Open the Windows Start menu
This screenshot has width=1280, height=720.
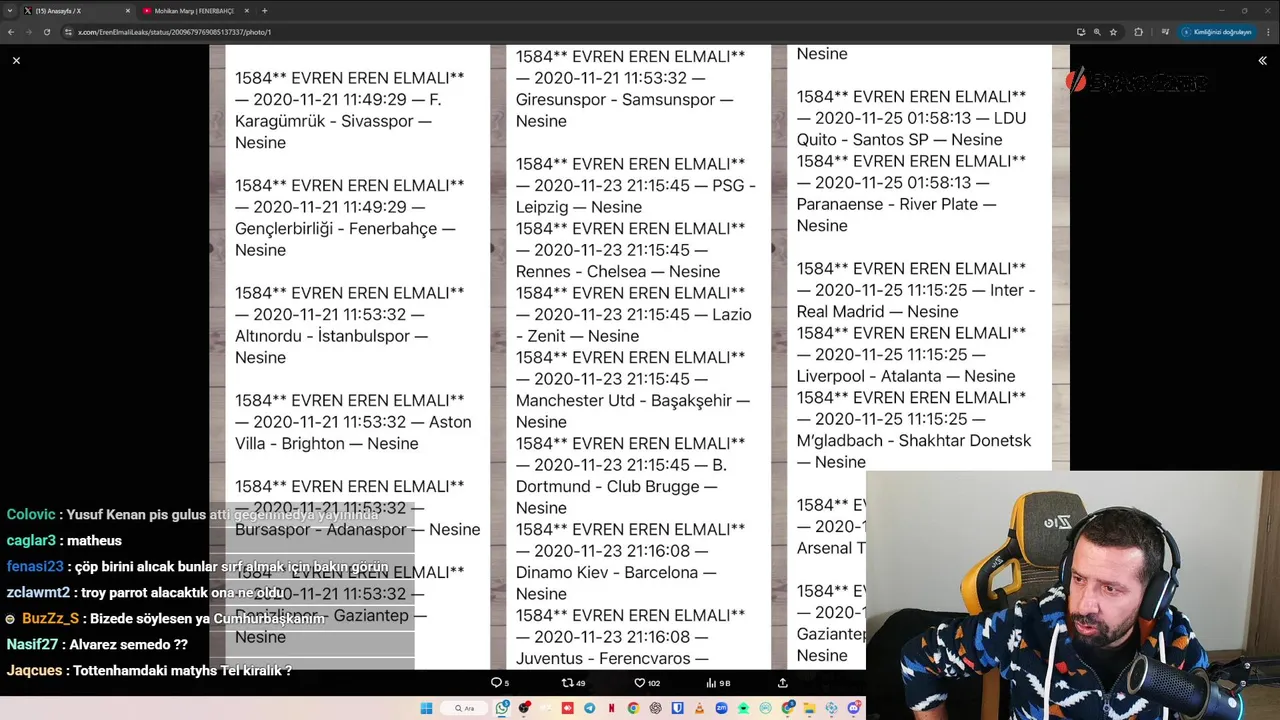[426, 708]
